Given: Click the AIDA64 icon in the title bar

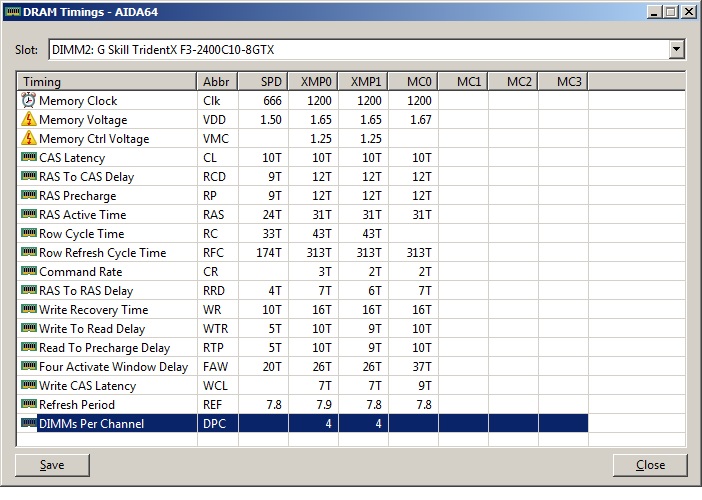Looking at the screenshot, I should [x=13, y=12].
